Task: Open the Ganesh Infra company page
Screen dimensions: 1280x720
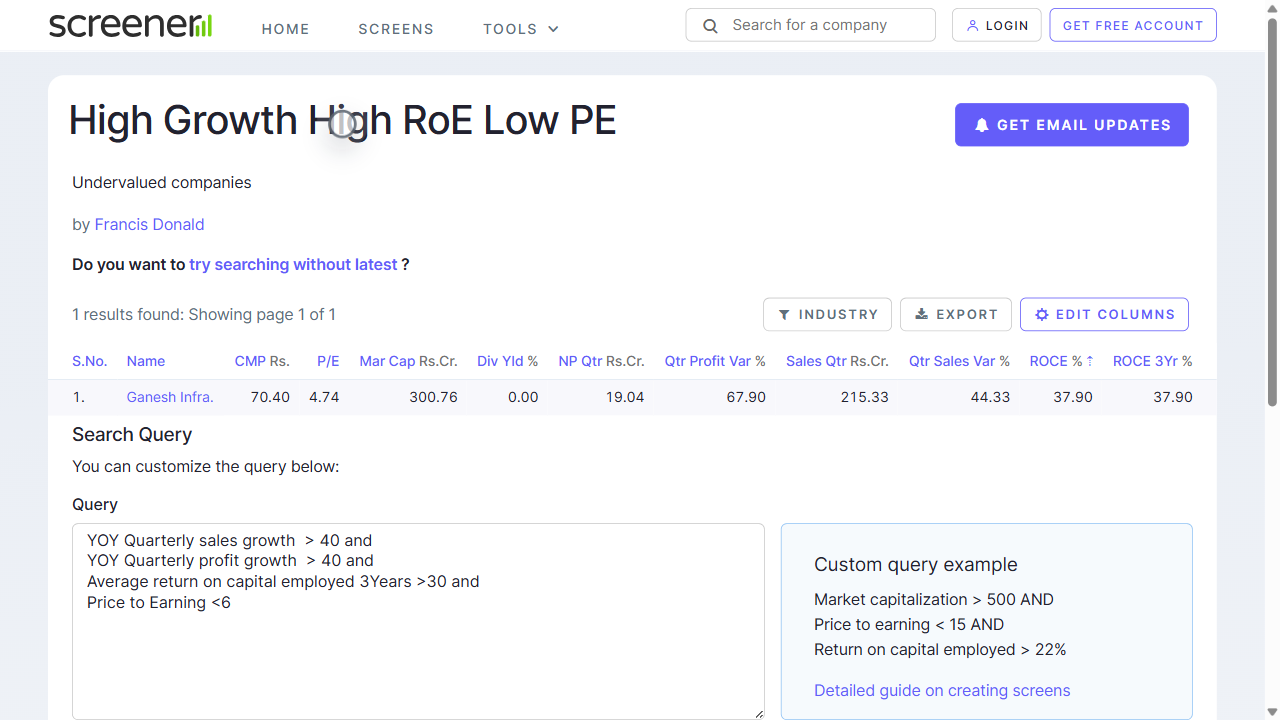Action: [169, 397]
